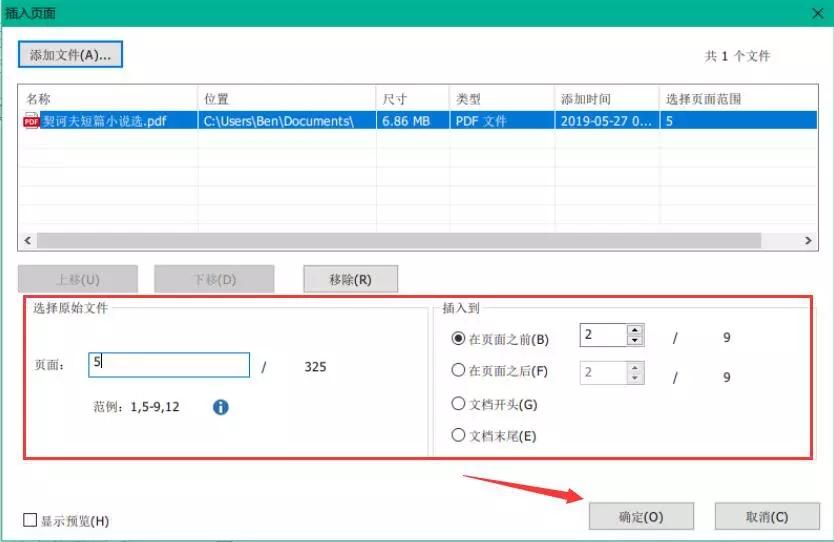This screenshot has width=834, height=542.
Task: Click the PDF file icon in the list
Action: click(31, 121)
